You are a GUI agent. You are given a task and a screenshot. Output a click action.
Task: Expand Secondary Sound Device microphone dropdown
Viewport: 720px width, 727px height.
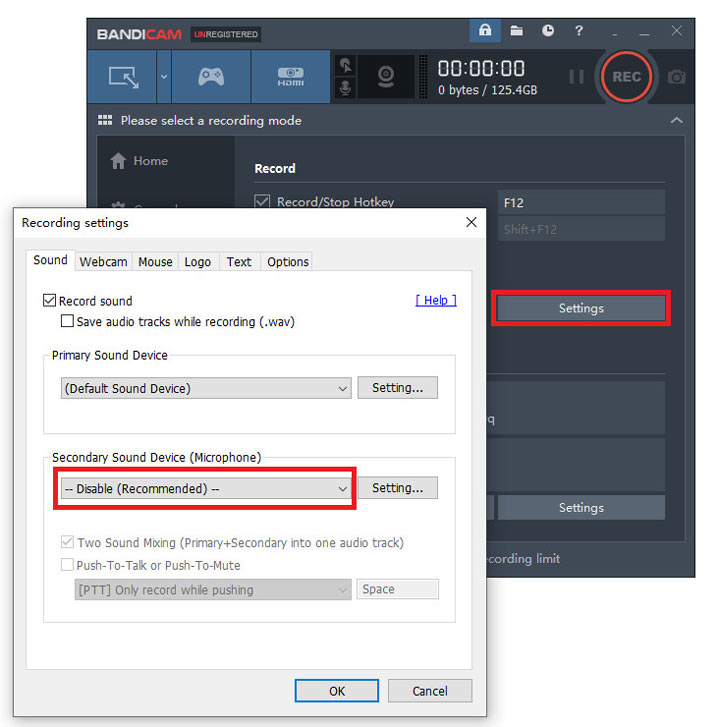tap(205, 489)
